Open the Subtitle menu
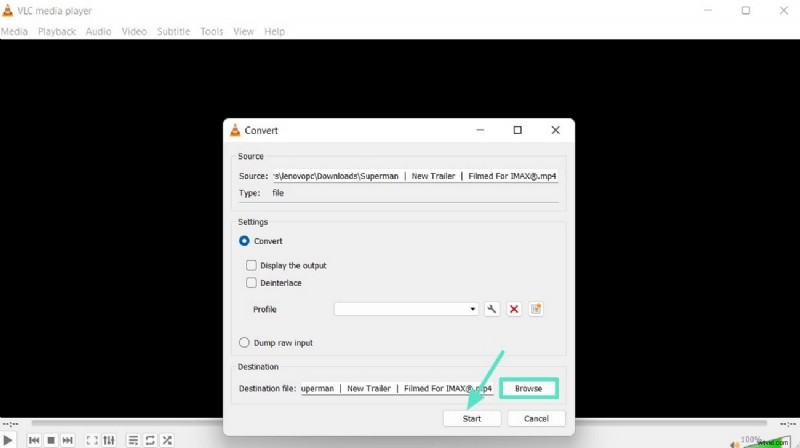This screenshot has width=800, height=448. pos(173,32)
